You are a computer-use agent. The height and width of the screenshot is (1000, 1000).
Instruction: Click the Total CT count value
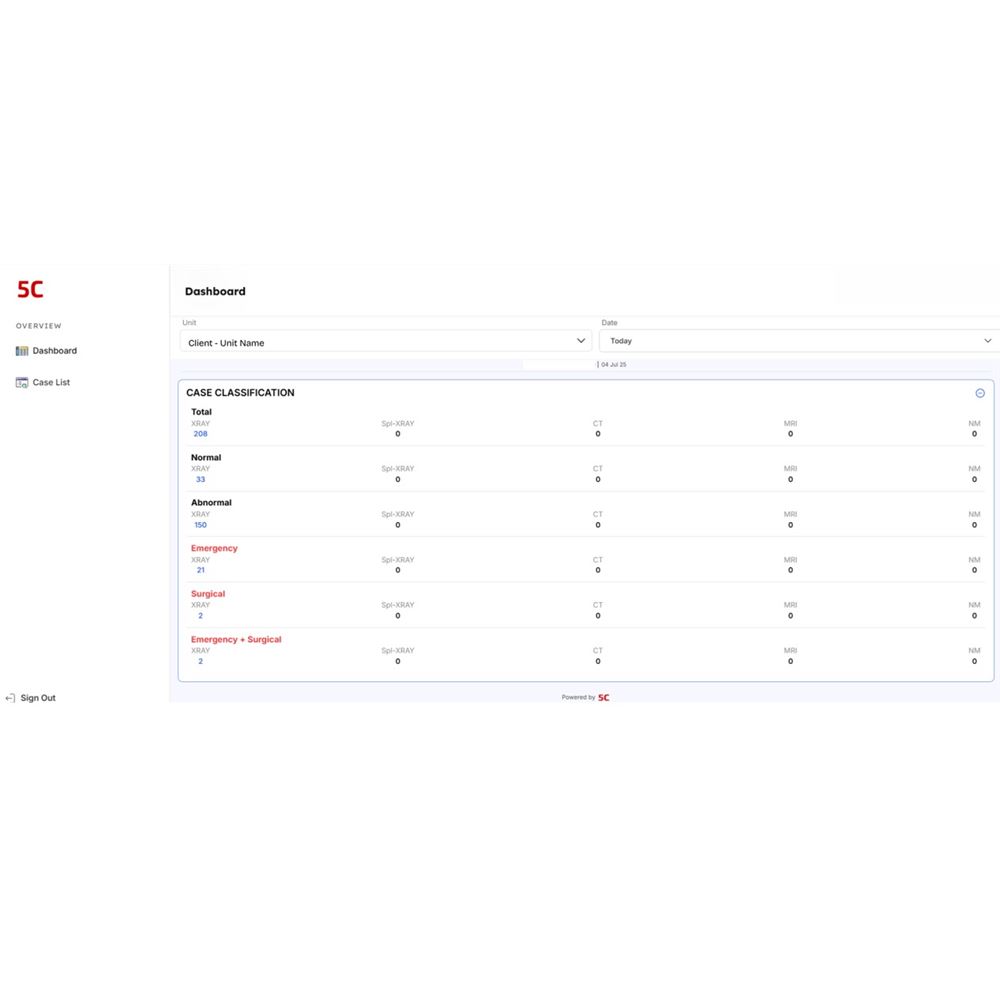[x=598, y=434]
